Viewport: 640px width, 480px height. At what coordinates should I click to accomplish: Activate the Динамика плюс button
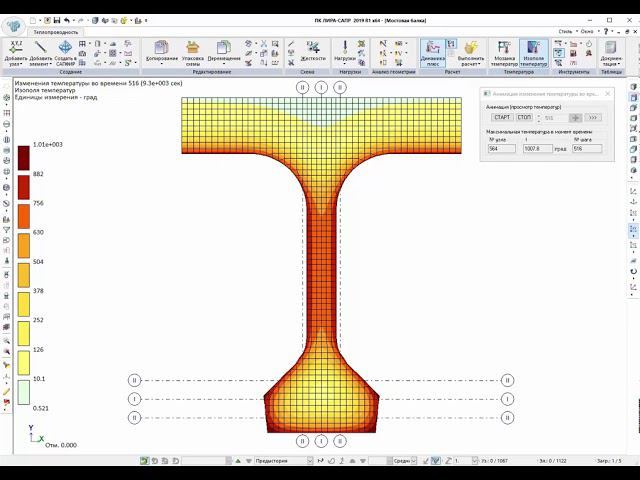433,53
